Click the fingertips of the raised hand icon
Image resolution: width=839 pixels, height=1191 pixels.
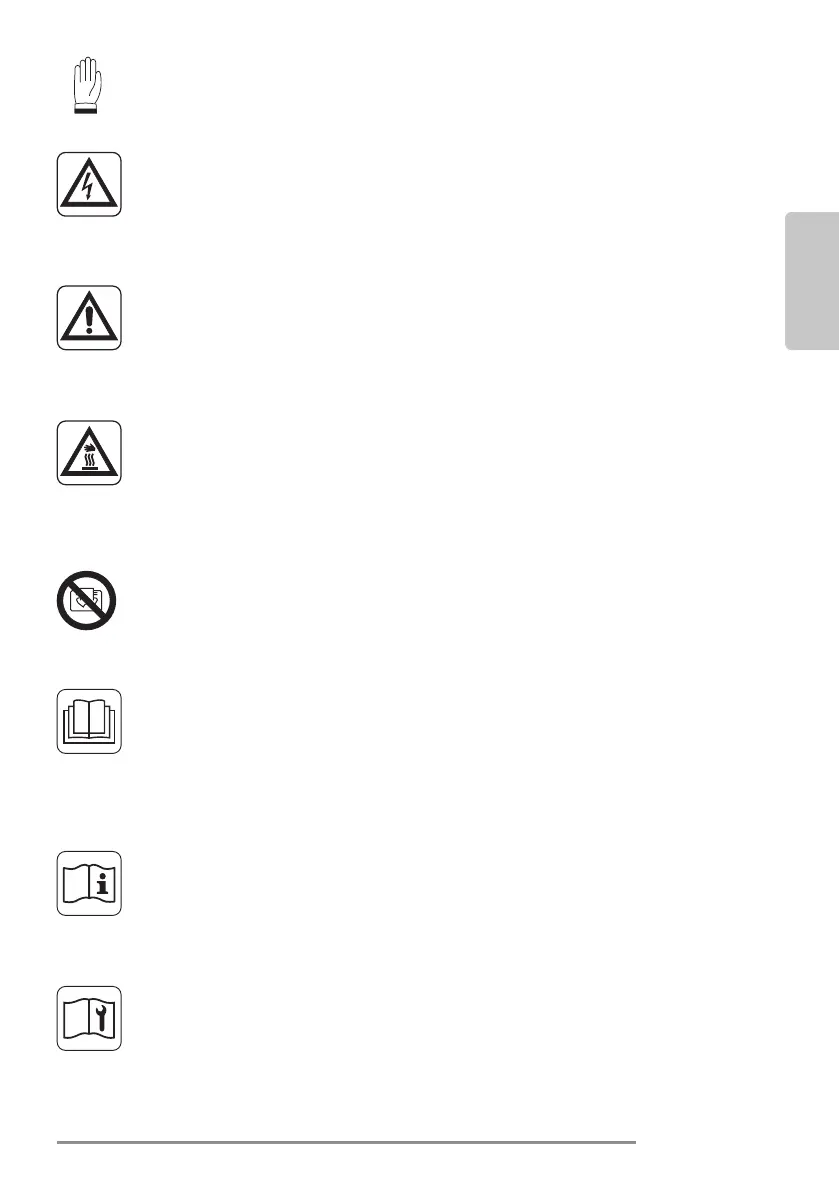coord(87,64)
